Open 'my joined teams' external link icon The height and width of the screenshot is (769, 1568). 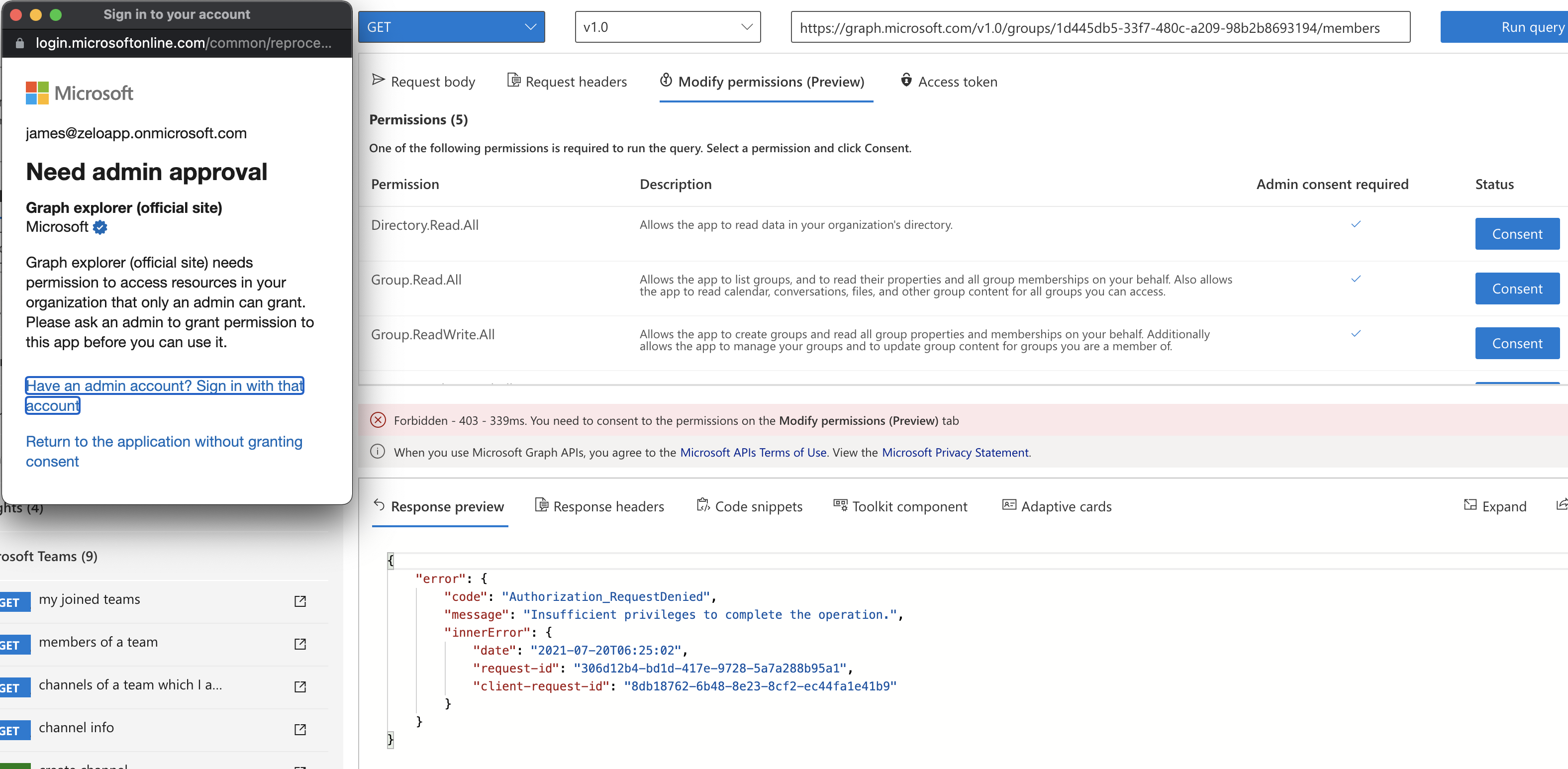click(x=300, y=601)
